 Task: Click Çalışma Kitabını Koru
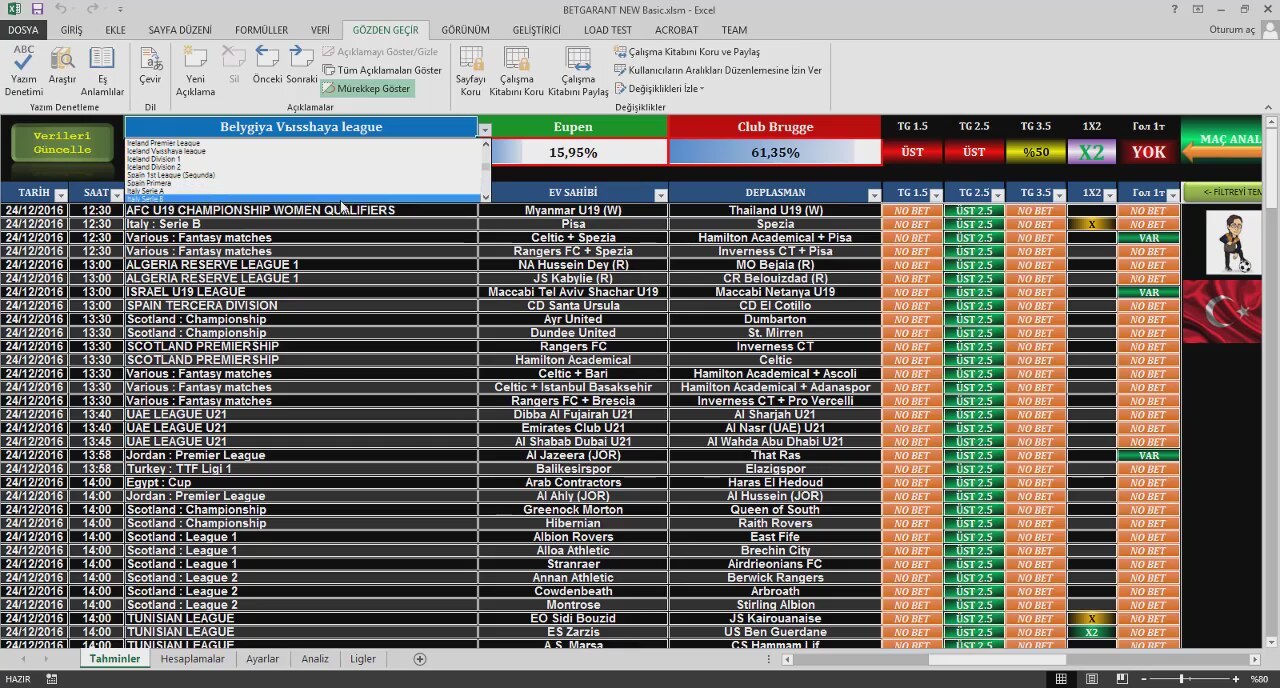click(516, 71)
